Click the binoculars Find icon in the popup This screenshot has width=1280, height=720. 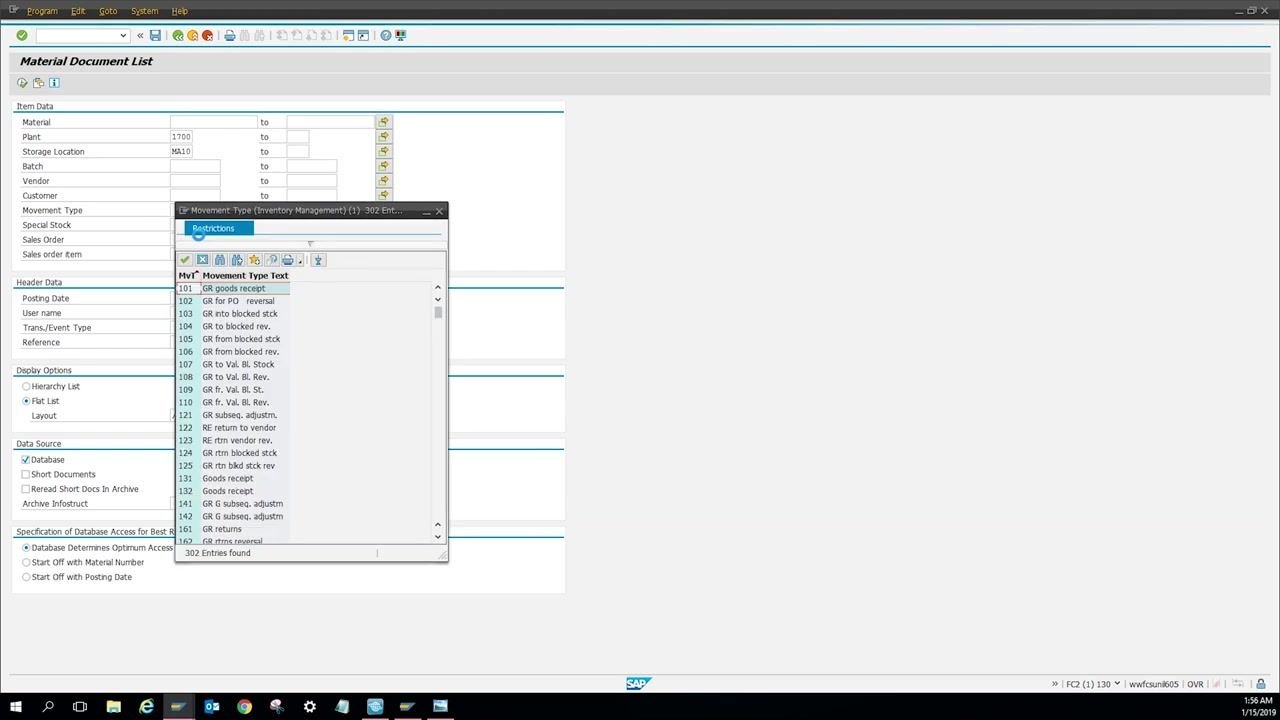220,260
